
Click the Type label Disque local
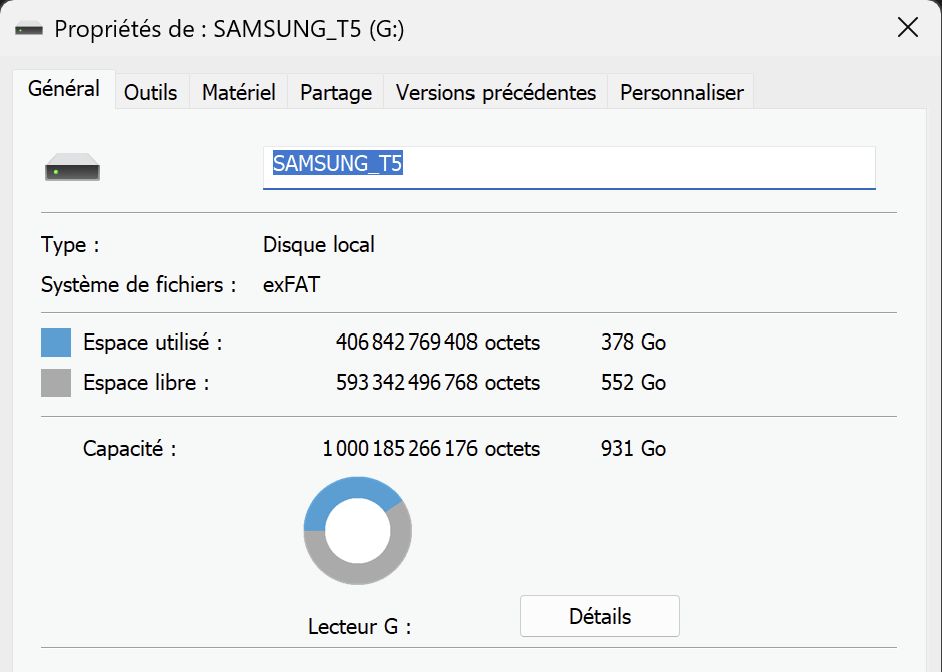point(318,244)
